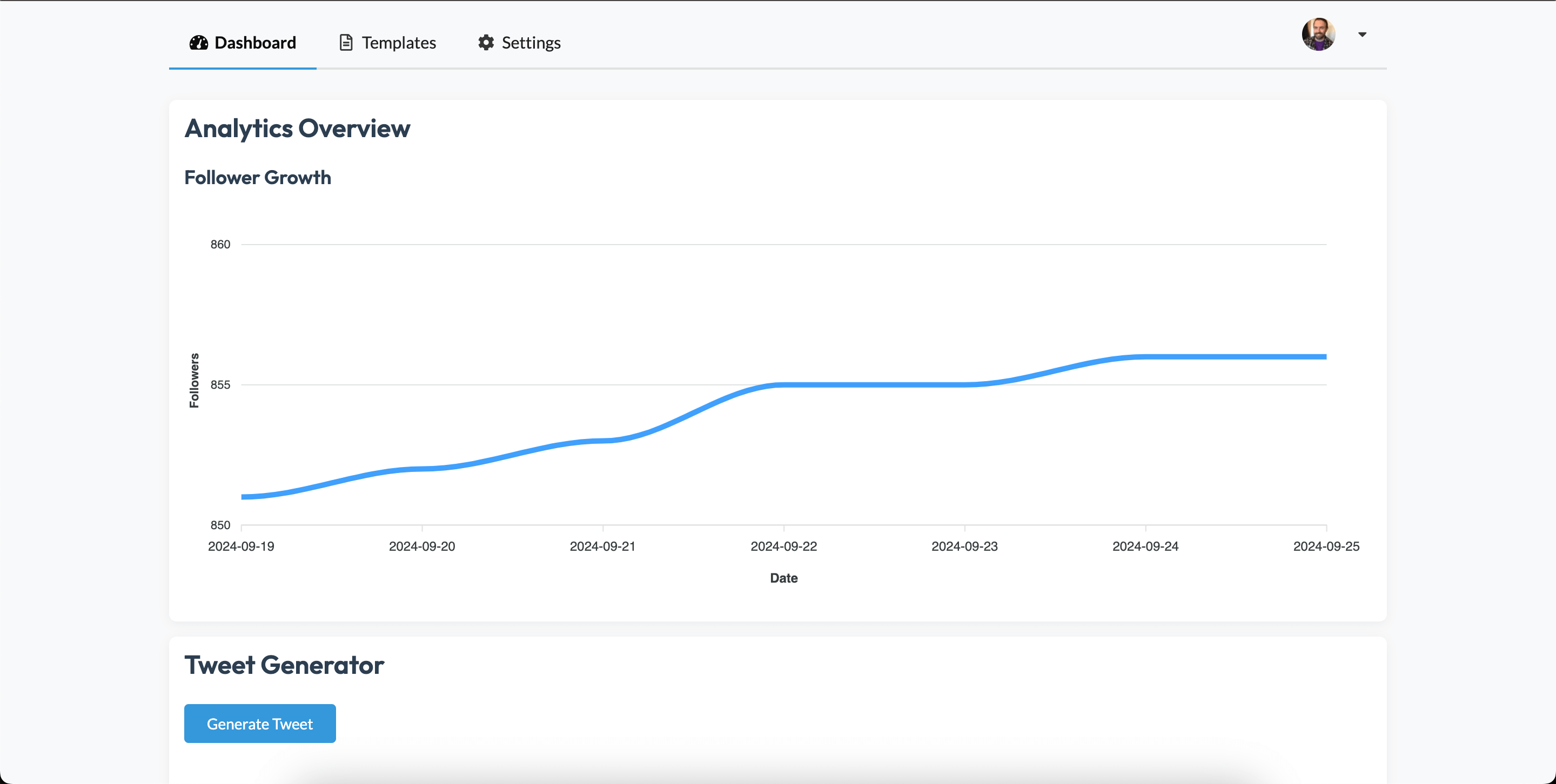Click the 855 y-axis gridline label
Image resolution: width=1556 pixels, height=784 pixels.
coord(220,385)
